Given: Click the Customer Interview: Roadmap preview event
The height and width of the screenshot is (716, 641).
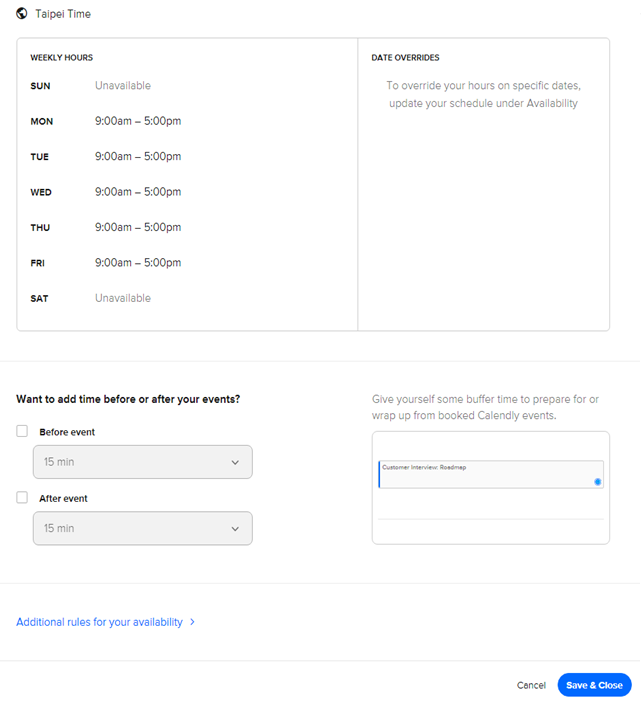Looking at the screenshot, I should point(491,474).
